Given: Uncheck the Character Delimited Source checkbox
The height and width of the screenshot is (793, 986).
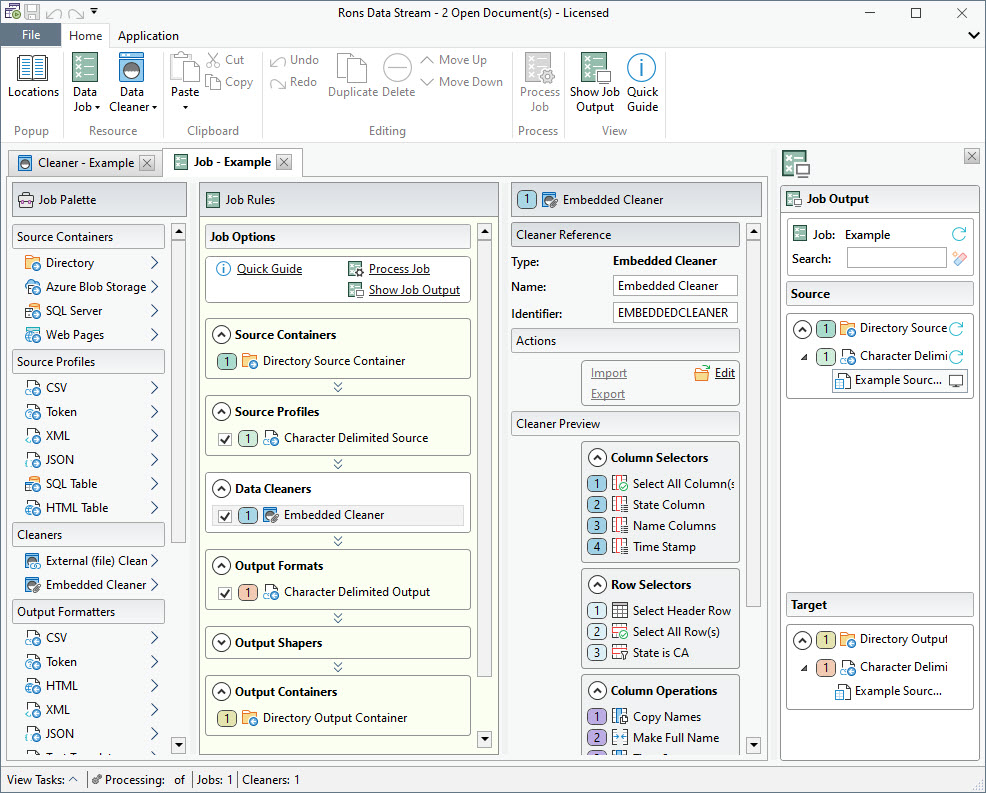Looking at the screenshot, I should click(225, 438).
